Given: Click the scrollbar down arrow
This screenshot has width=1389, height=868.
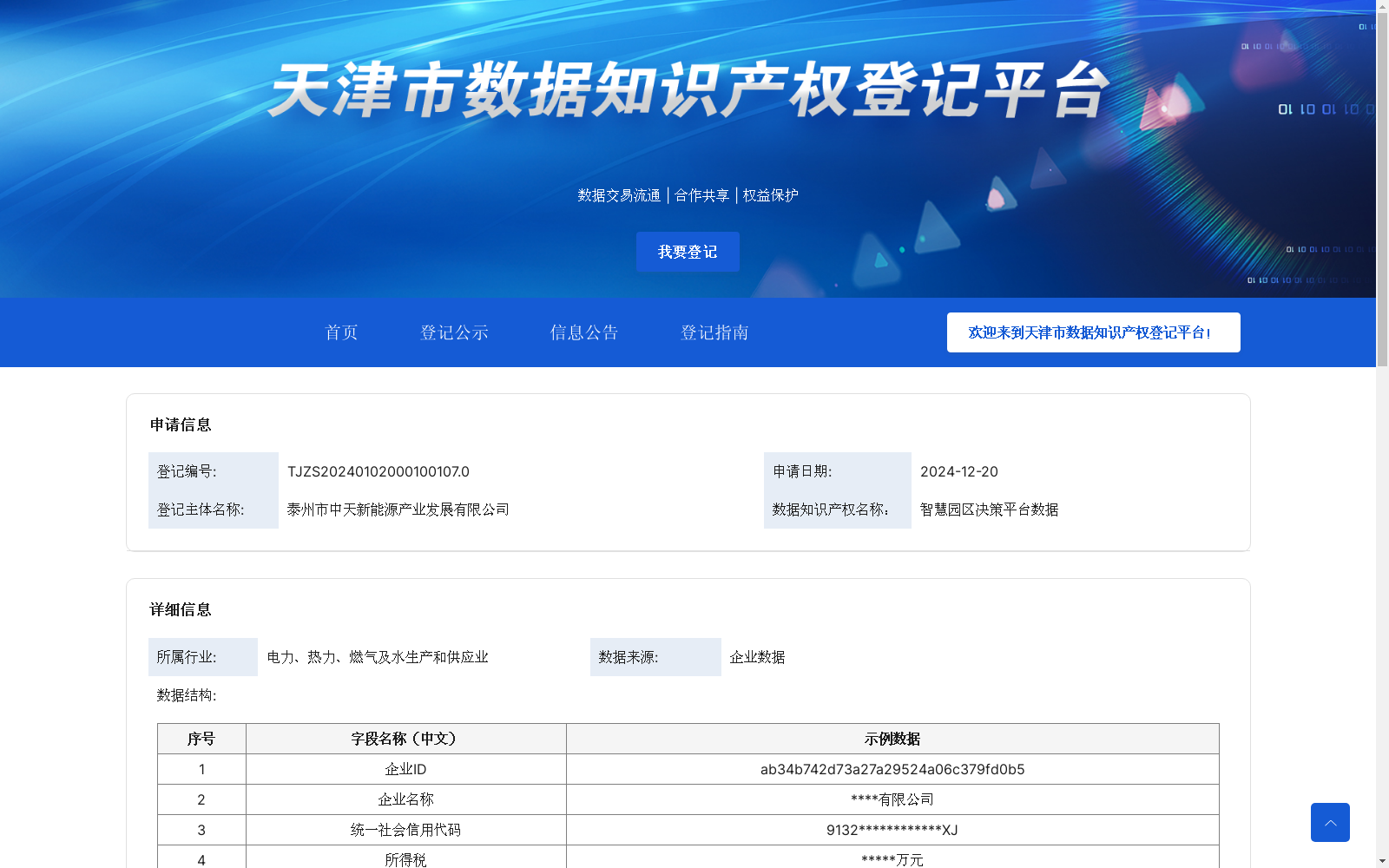Looking at the screenshot, I should 1382,861.
